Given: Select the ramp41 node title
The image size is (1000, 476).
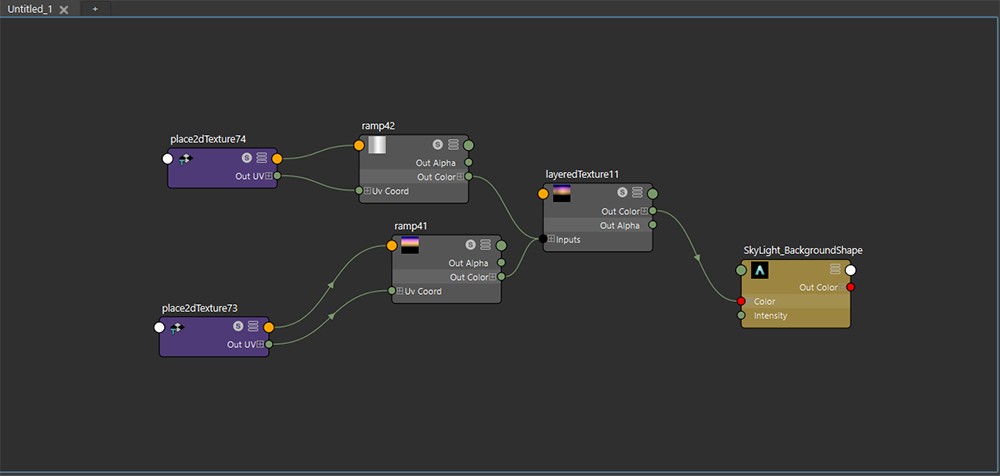Looking at the screenshot, I should point(411,226).
